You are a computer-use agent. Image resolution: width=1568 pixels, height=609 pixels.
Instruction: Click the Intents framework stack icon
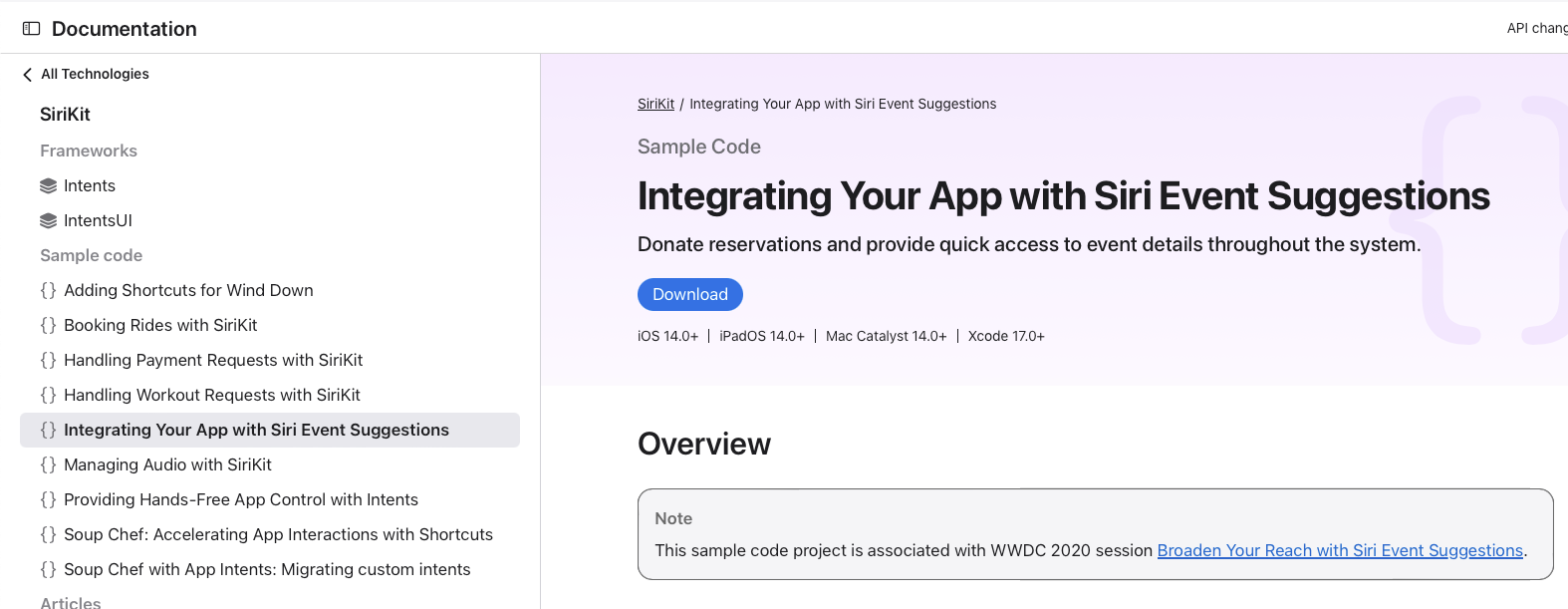pos(48,186)
